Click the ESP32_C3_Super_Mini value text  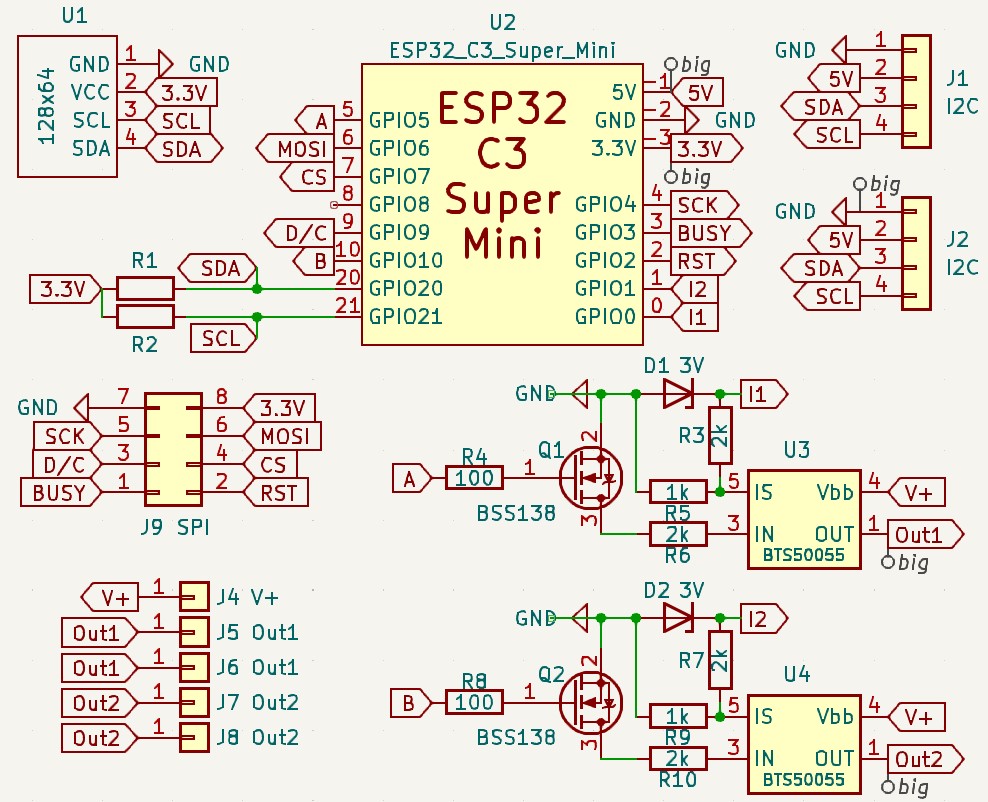tap(502, 50)
